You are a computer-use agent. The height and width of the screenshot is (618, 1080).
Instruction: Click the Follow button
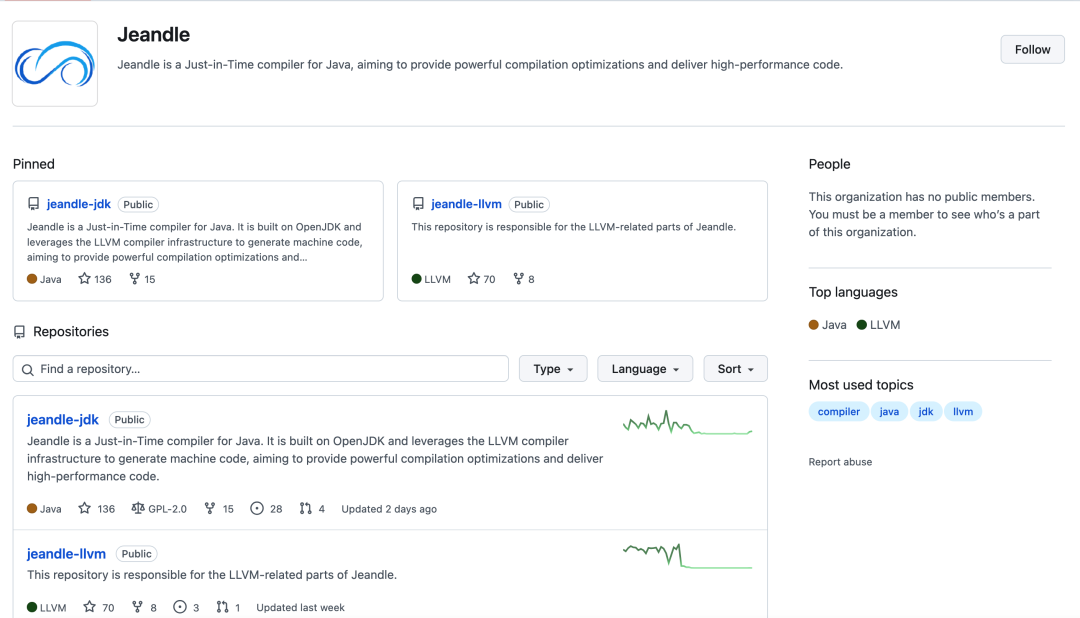click(1032, 48)
